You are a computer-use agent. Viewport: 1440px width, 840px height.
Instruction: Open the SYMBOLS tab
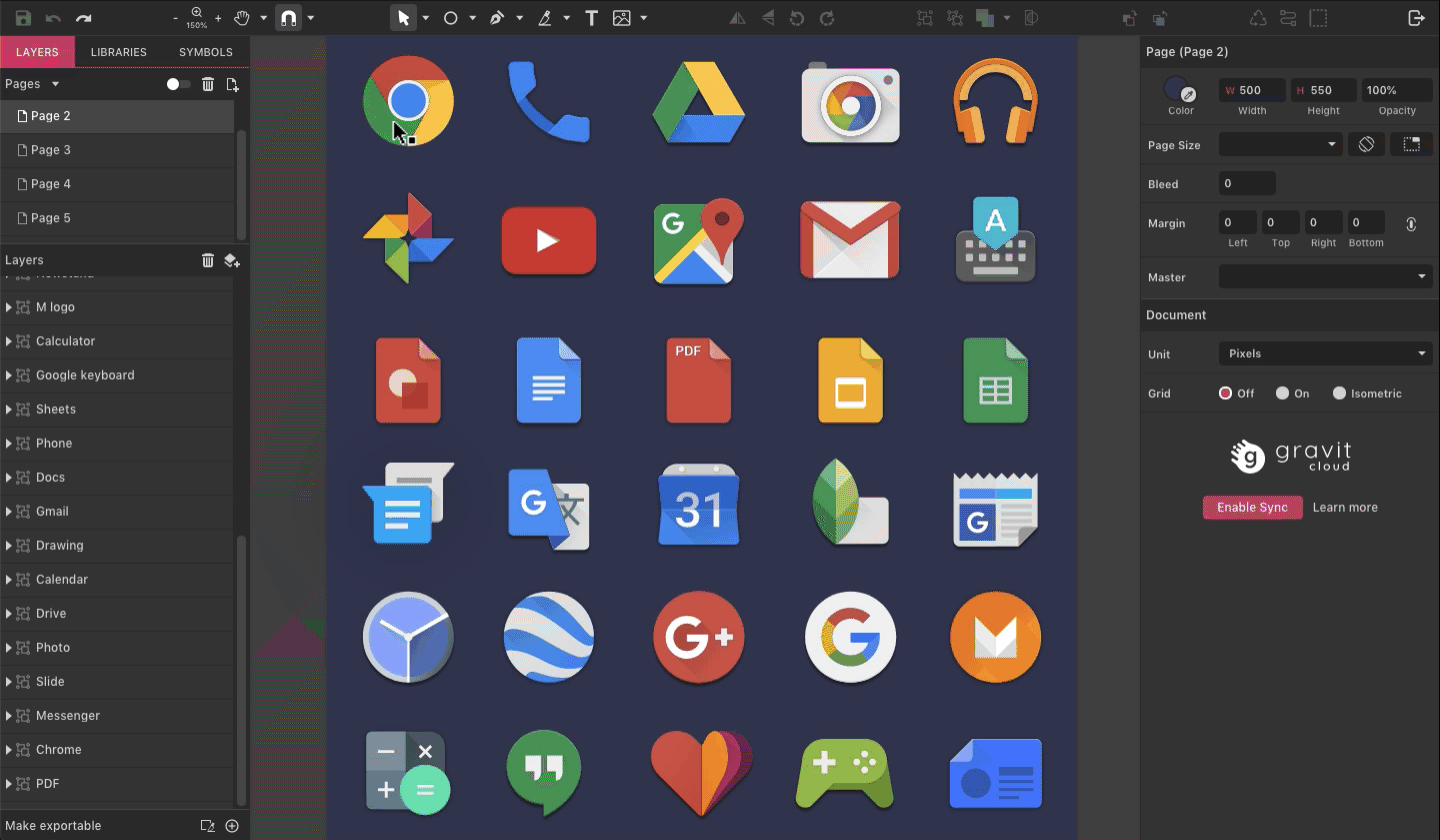pyautogui.click(x=205, y=52)
